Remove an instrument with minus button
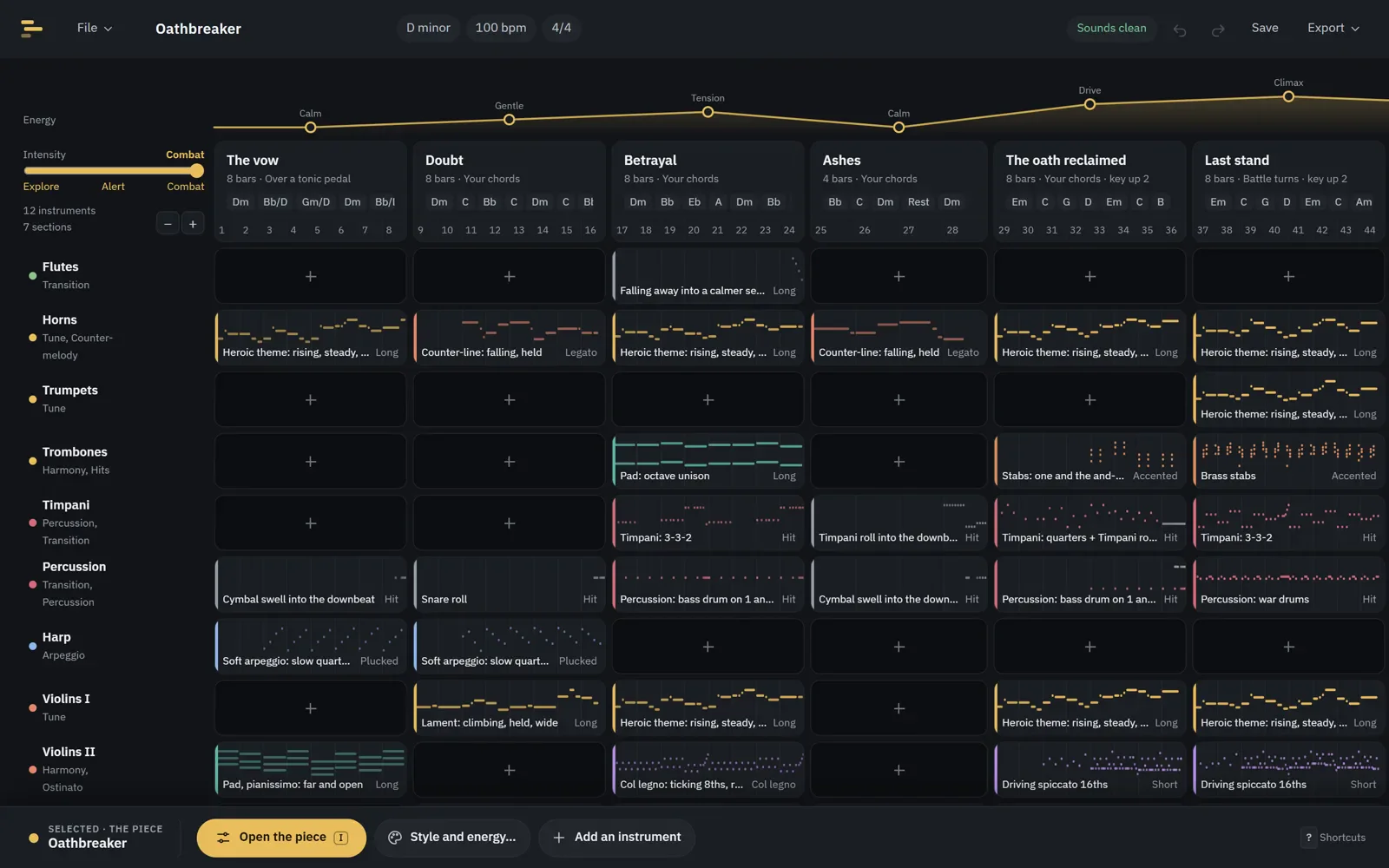This screenshot has height=868, width=1389. click(168, 223)
